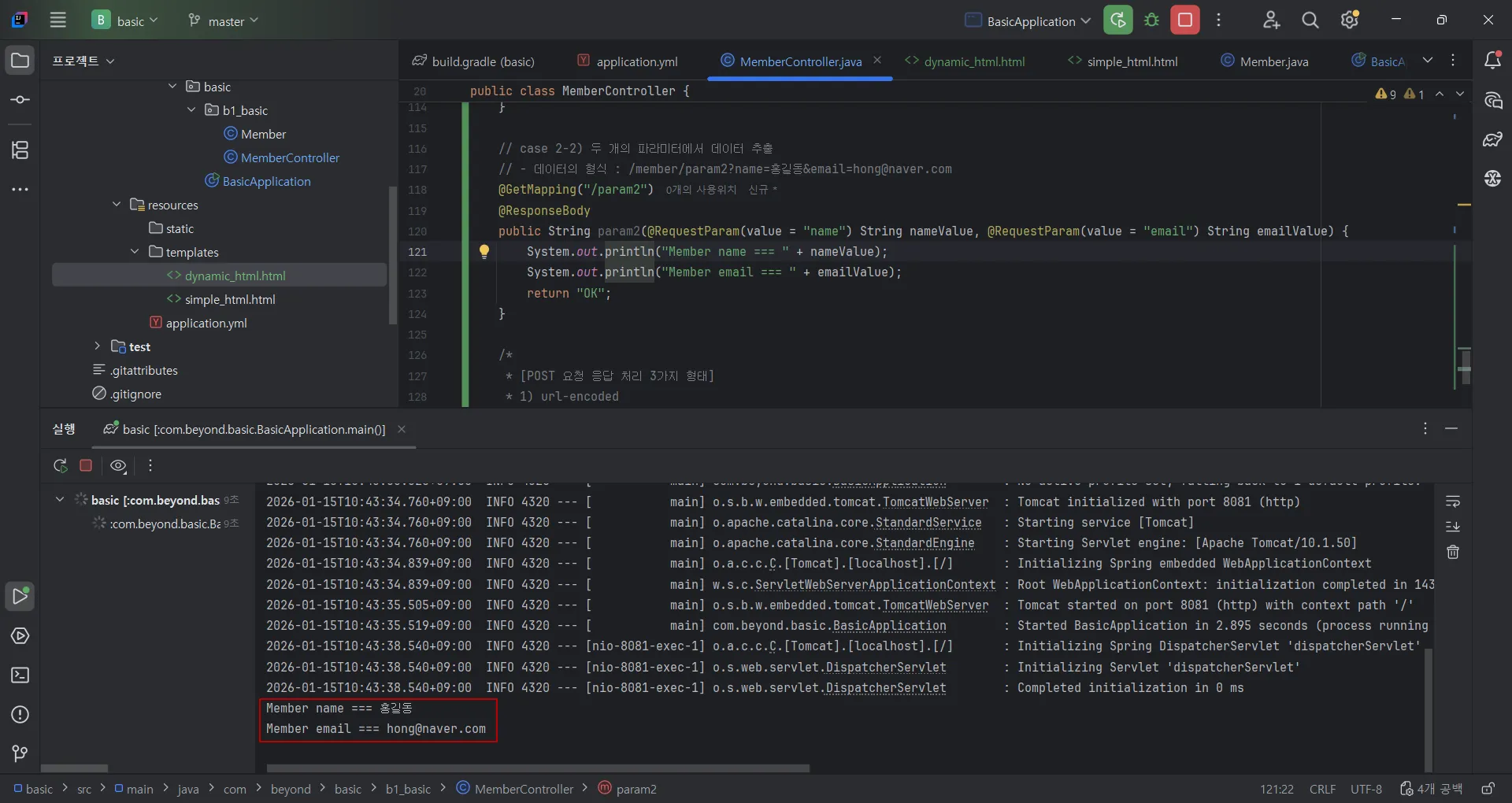Screen dimensions: 1512x803
Task: Open Notifications bell
Action: point(1492,61)
